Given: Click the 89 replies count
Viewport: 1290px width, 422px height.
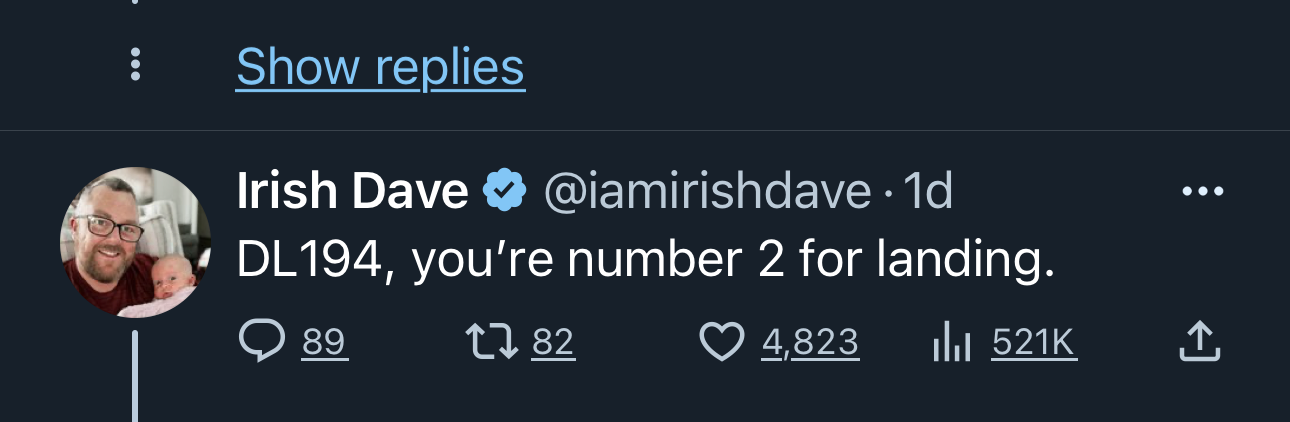Looking at the screenshot, I should click(x=324, y=343).
